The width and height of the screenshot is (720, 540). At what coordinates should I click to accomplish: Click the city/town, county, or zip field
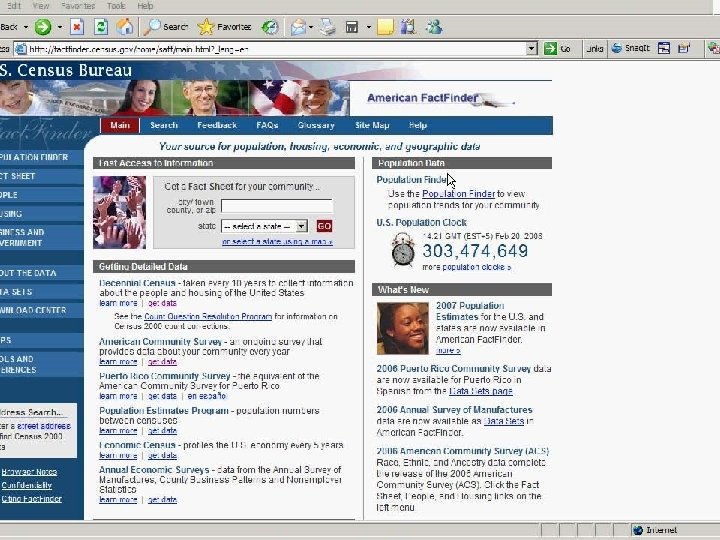277,206
